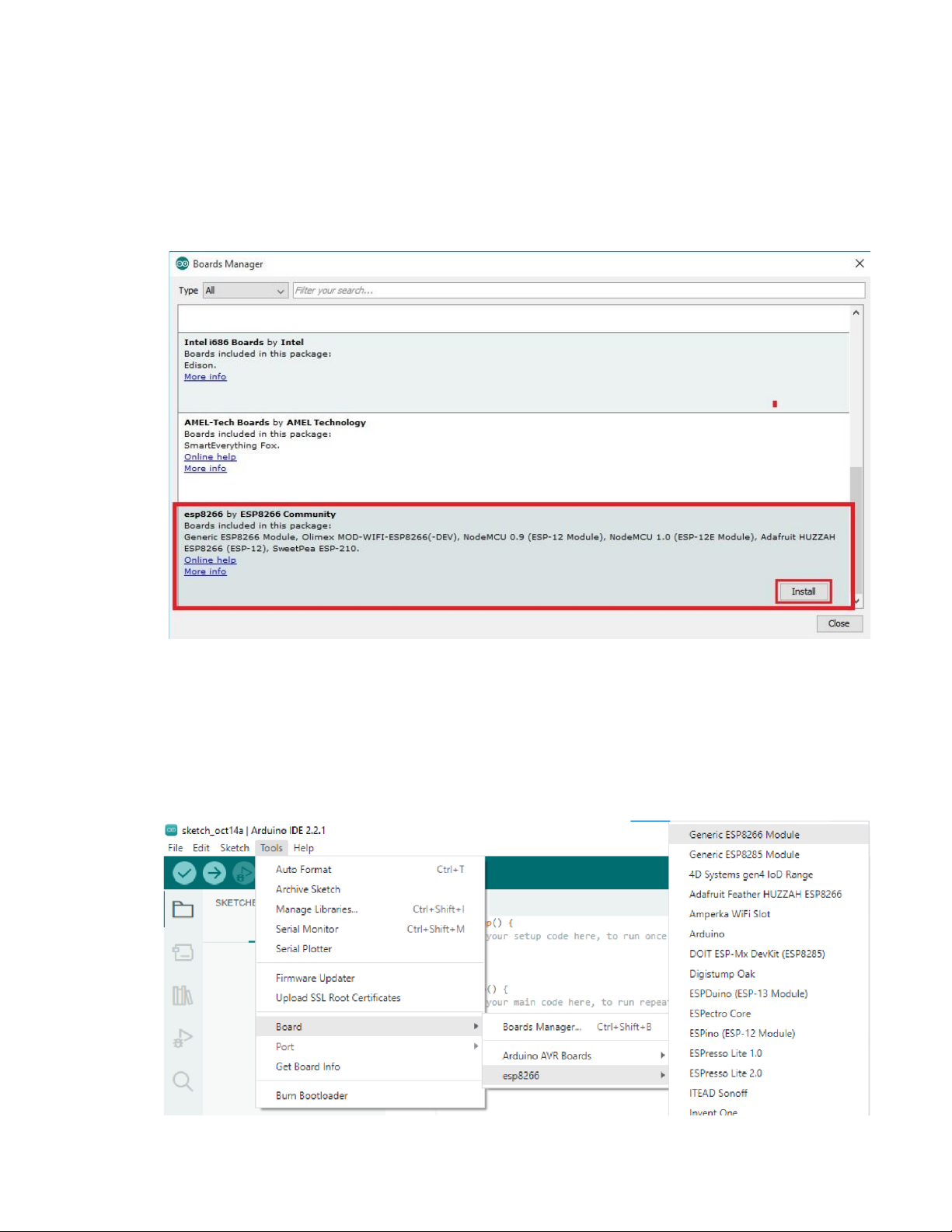Open More info link for AMEL-Tech Boards
Viewport: 952px width, 1232px height.
click(x=205, y=469)
